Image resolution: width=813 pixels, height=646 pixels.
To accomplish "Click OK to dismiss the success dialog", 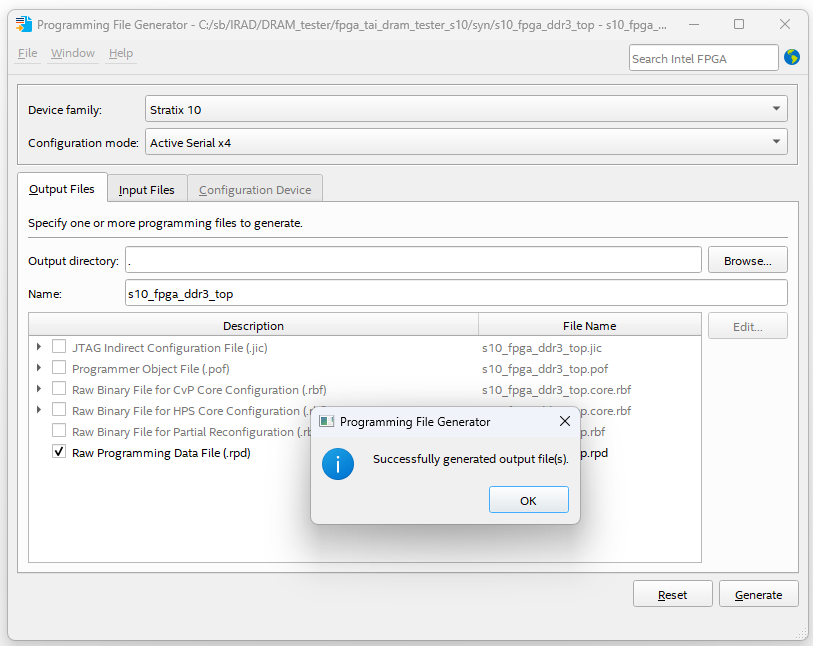I will (528, 499).
